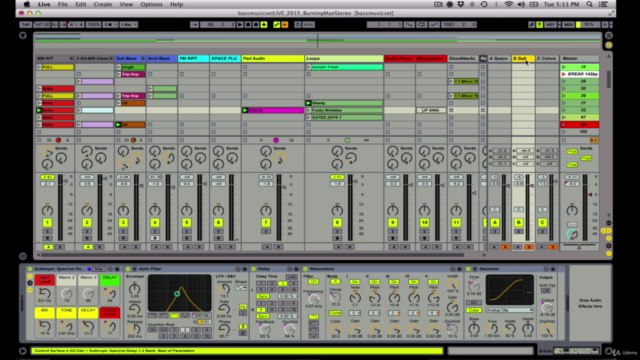Toggle track 7 activator button

[x=266, y=222]
